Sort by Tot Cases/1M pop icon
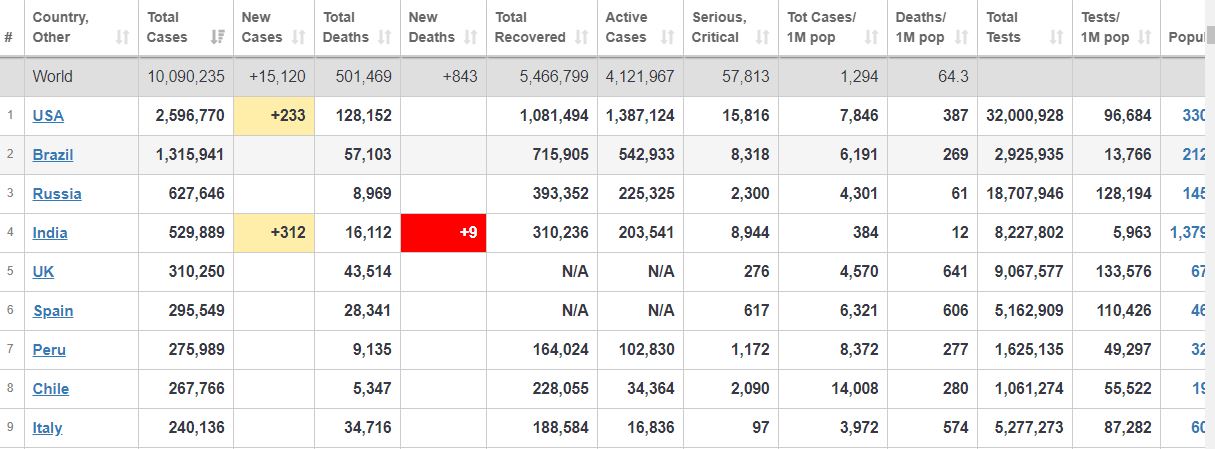 [x=871, y=38]
